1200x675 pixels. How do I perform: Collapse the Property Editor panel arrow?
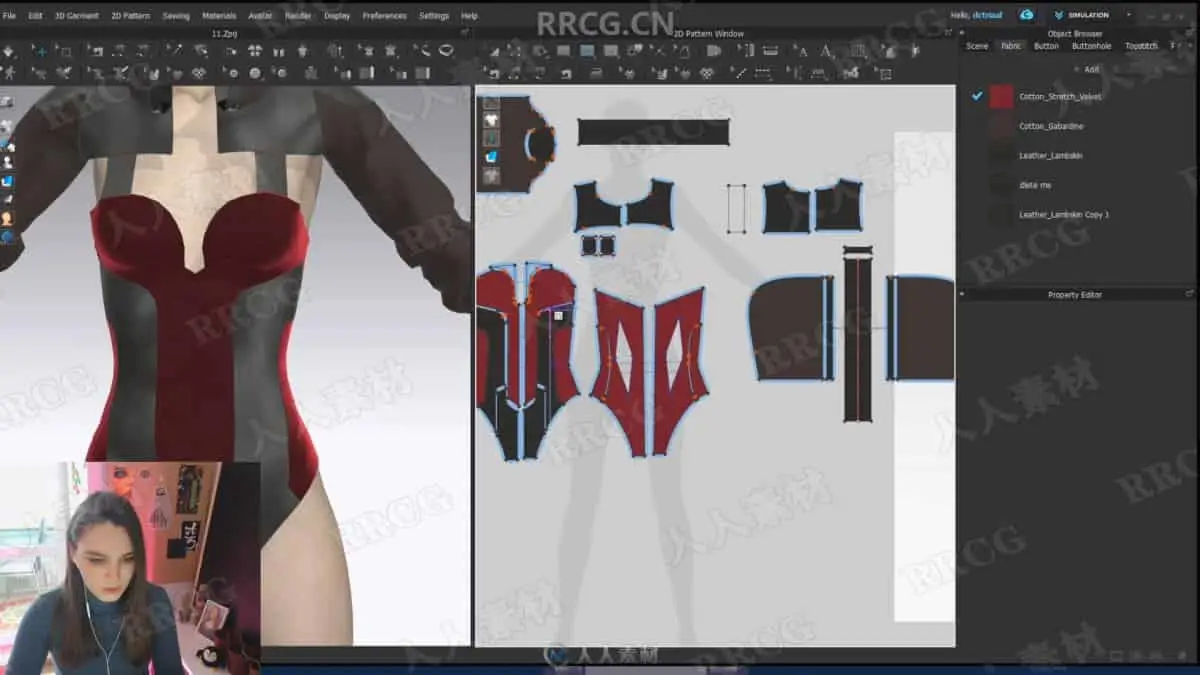click(x=963, y=294)
